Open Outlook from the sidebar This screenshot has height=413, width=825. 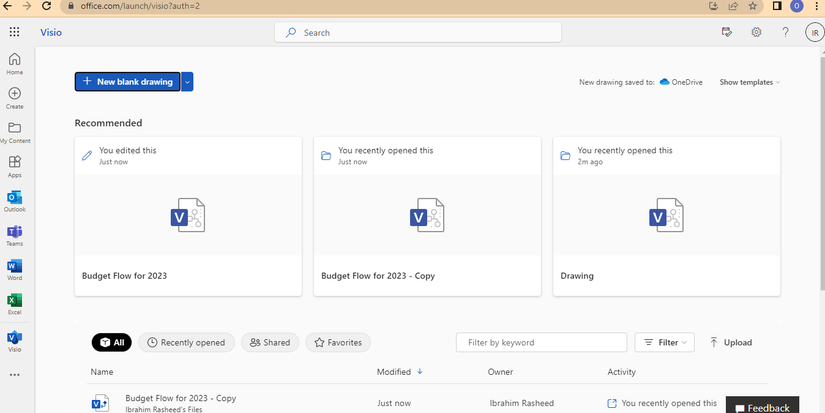(15, 198)
